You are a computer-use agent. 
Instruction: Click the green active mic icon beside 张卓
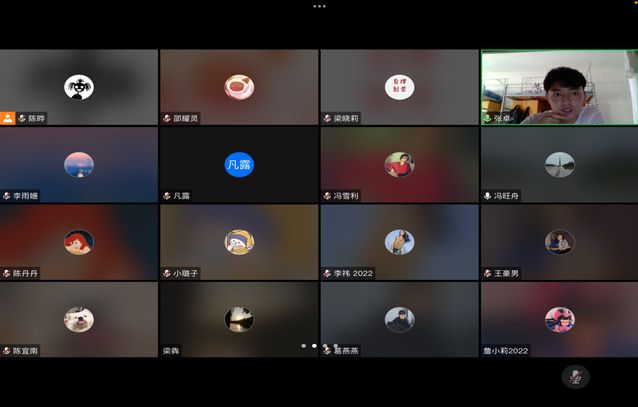[x=487, y=118]
